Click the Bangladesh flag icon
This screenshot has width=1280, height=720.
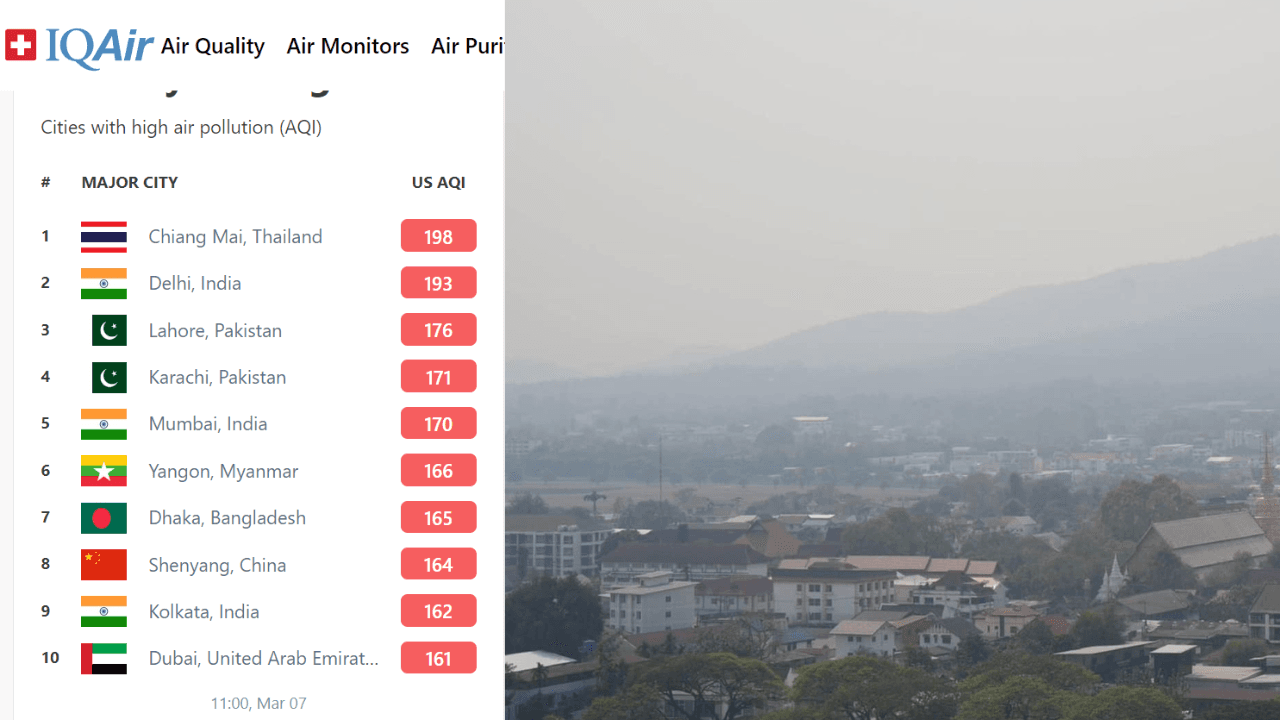(104, 518)
